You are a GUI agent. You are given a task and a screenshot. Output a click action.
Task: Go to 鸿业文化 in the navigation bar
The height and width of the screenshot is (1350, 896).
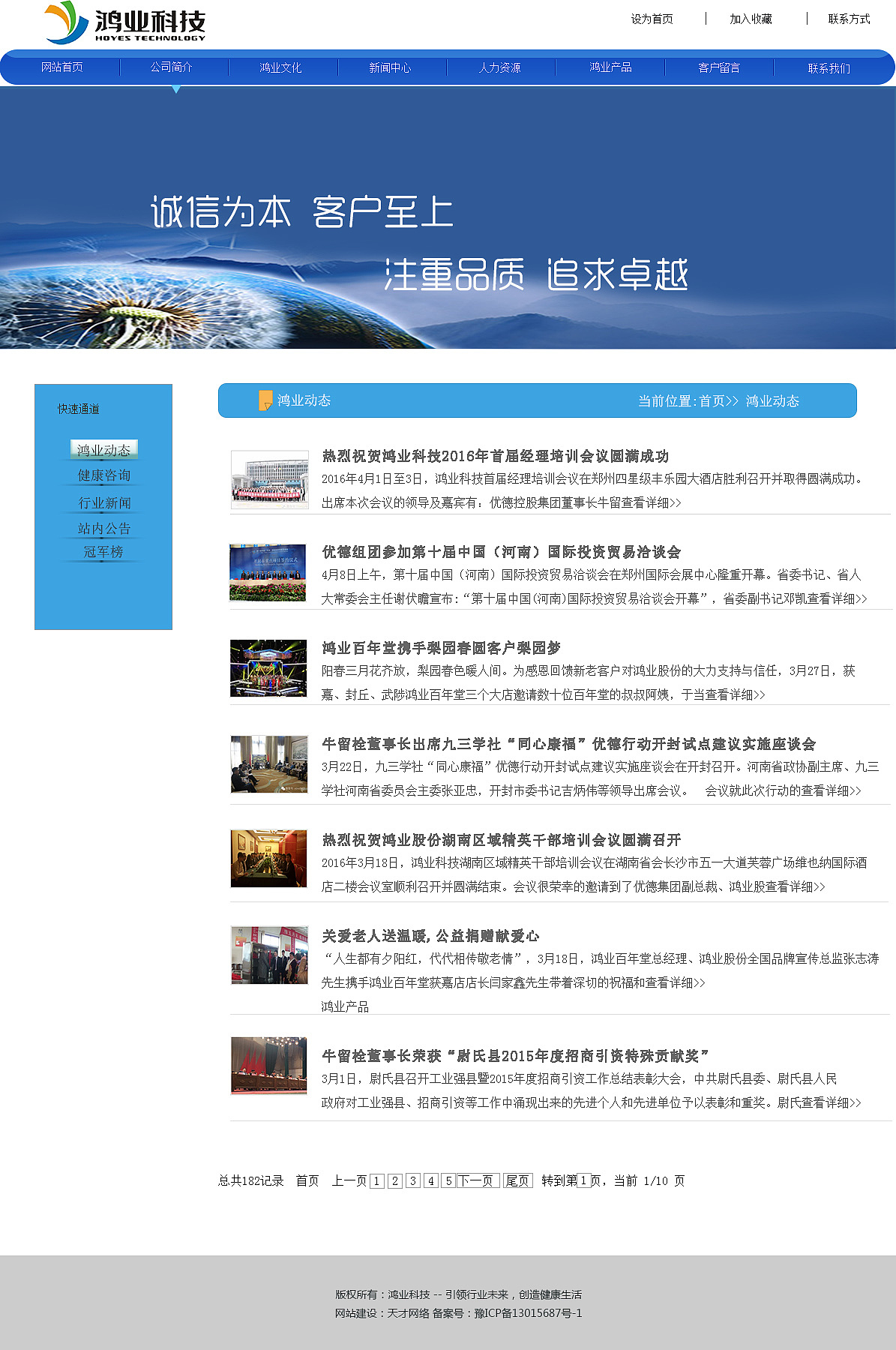tap(280, 67)
